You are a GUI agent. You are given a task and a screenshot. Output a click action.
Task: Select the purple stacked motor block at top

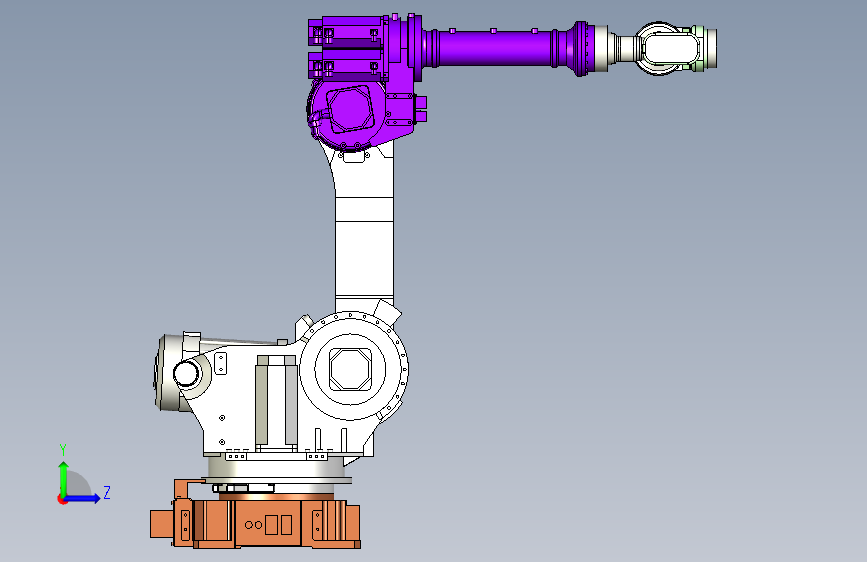point(348,49)
